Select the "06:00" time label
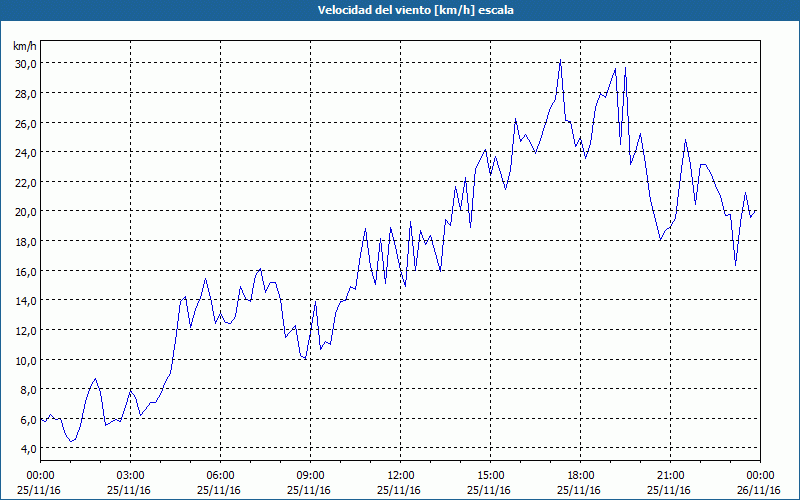800x500 pixels. 220,476
